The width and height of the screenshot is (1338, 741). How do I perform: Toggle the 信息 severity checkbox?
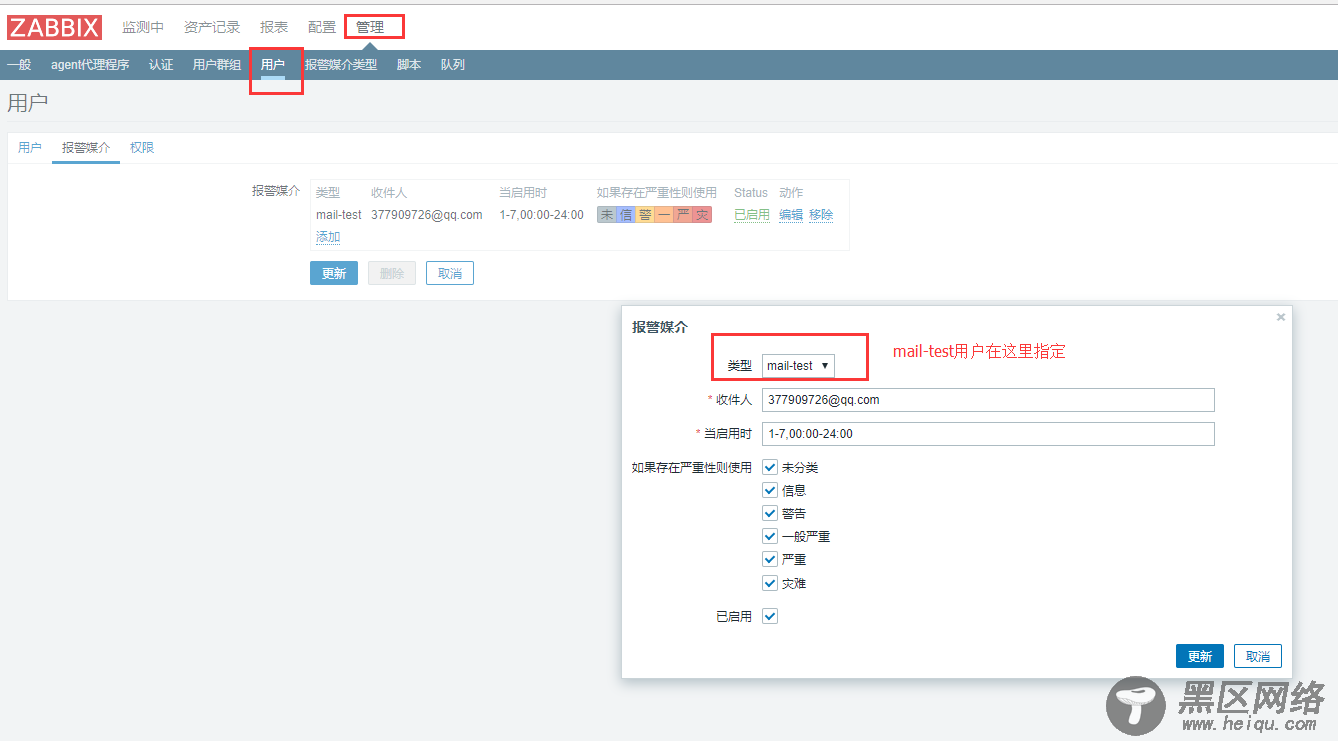(x=770, y=490)
